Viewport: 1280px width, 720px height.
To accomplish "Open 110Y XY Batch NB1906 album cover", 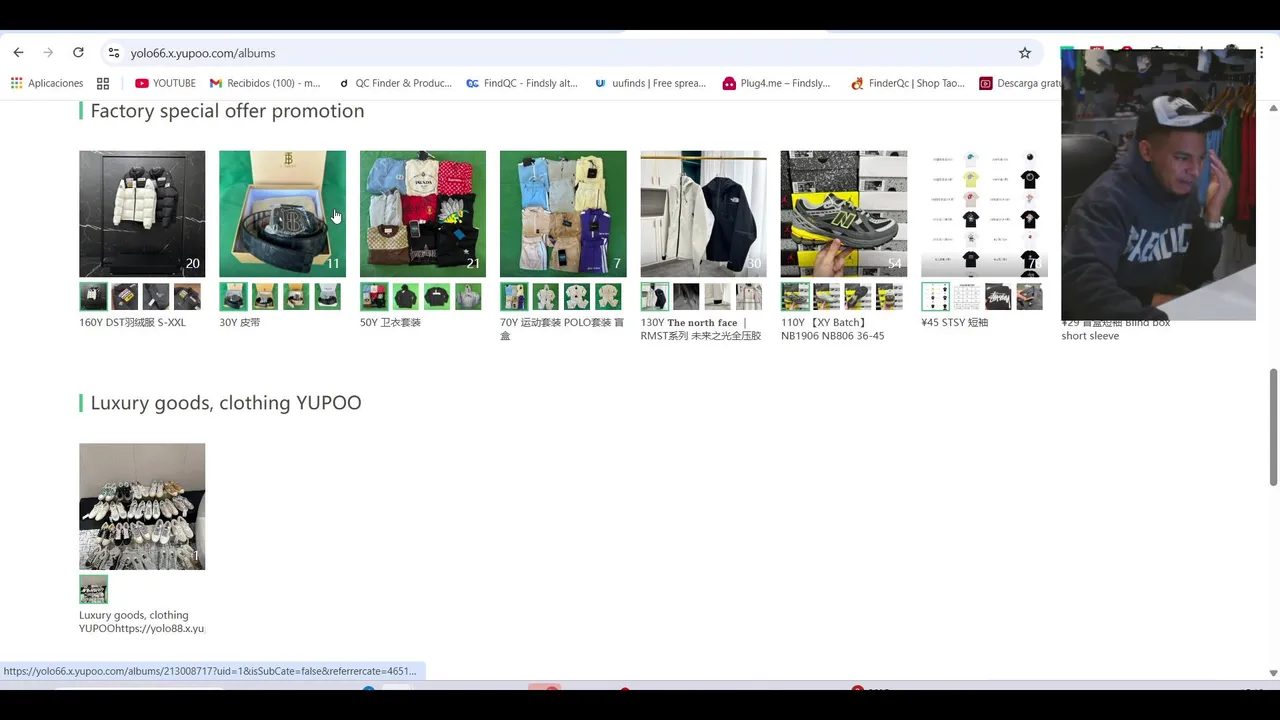I will tap(844, 214).
